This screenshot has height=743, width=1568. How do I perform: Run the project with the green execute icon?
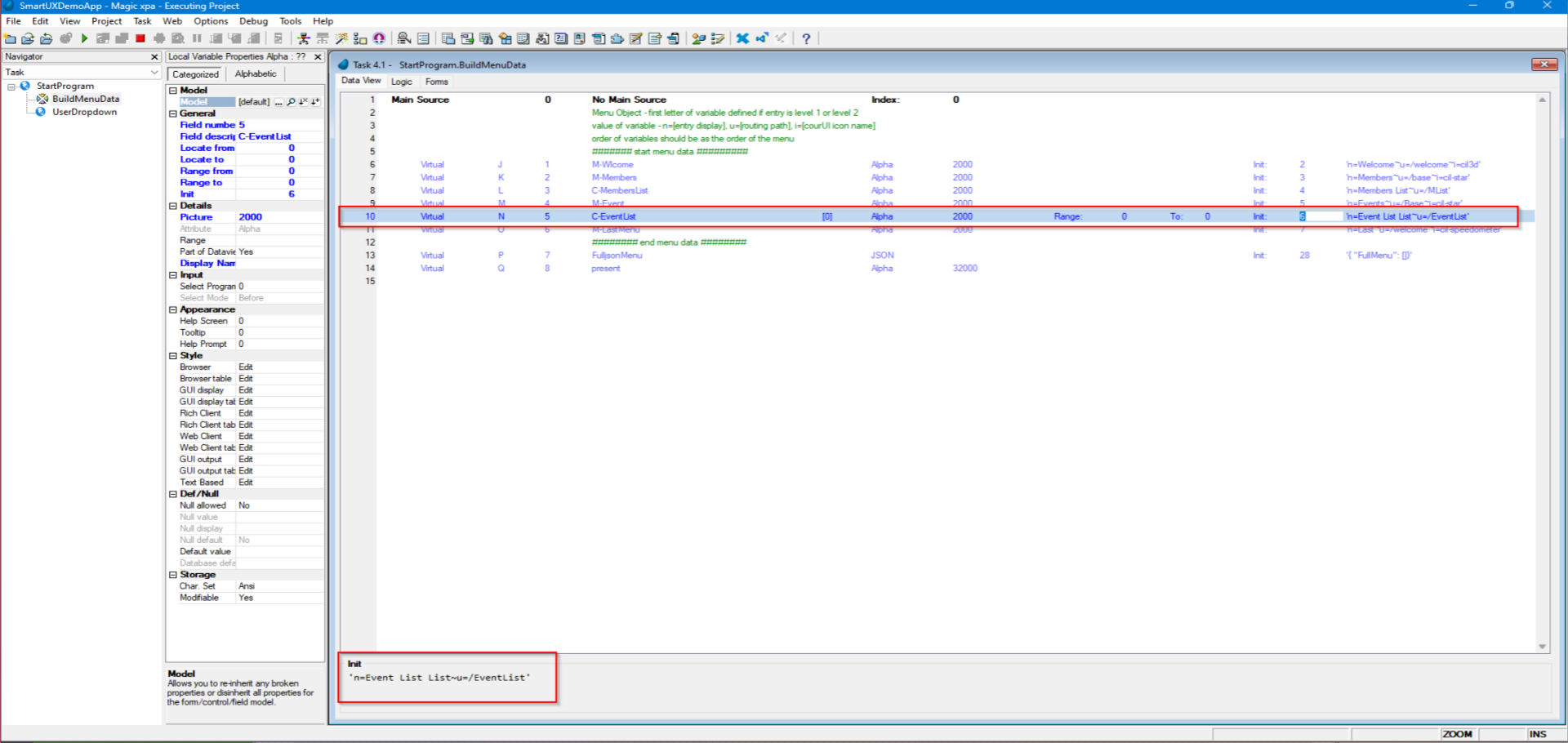click(x=85, y=38)
